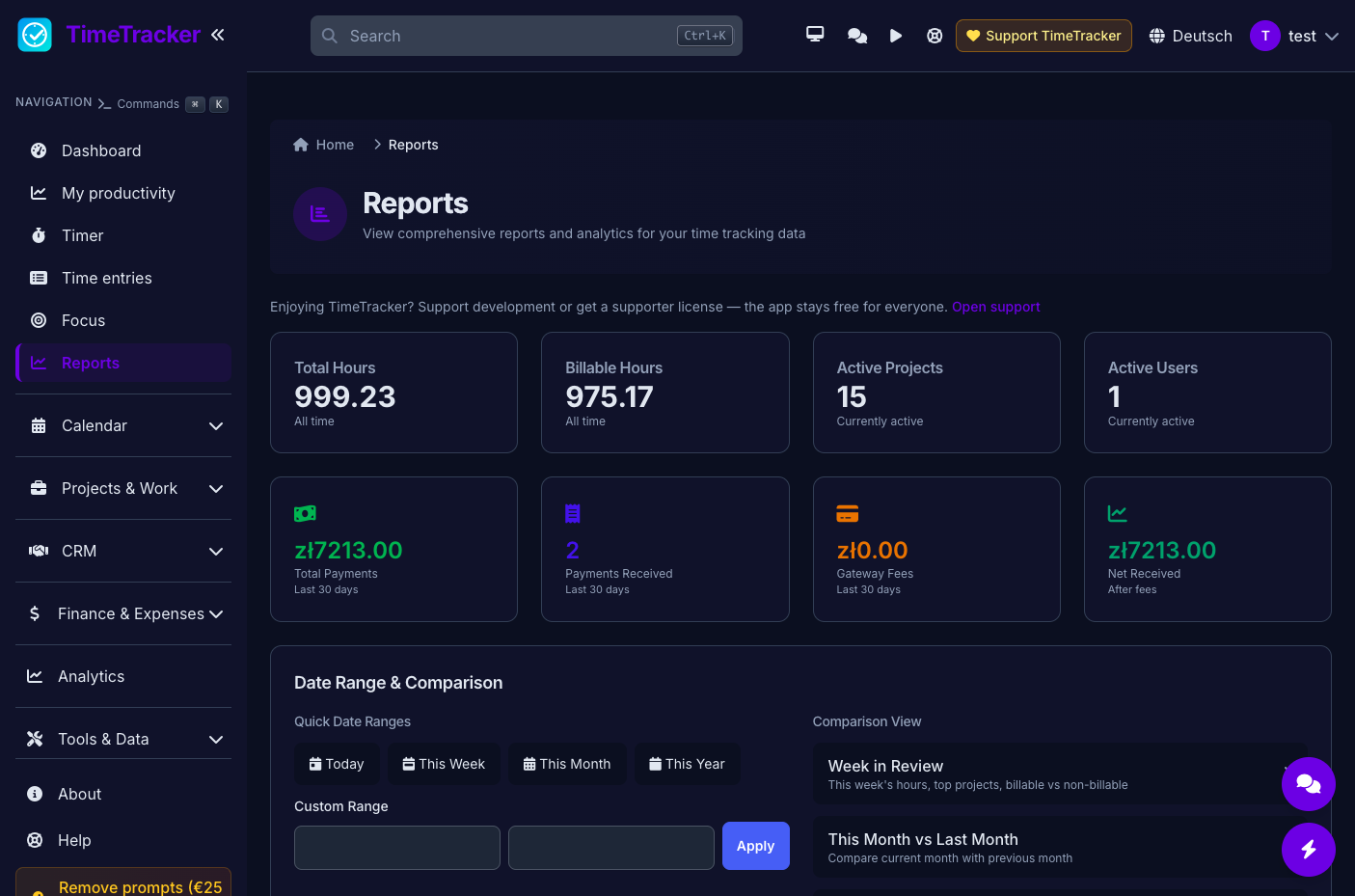
Task: Open the chat bubbles icon in header
Action: [856, 36]
